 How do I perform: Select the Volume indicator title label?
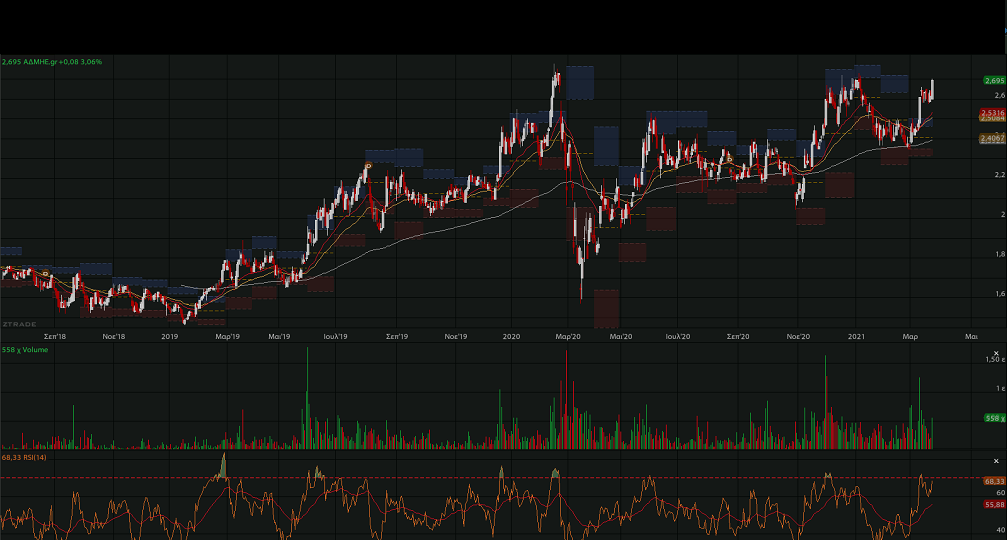click(x=25, y=351)
